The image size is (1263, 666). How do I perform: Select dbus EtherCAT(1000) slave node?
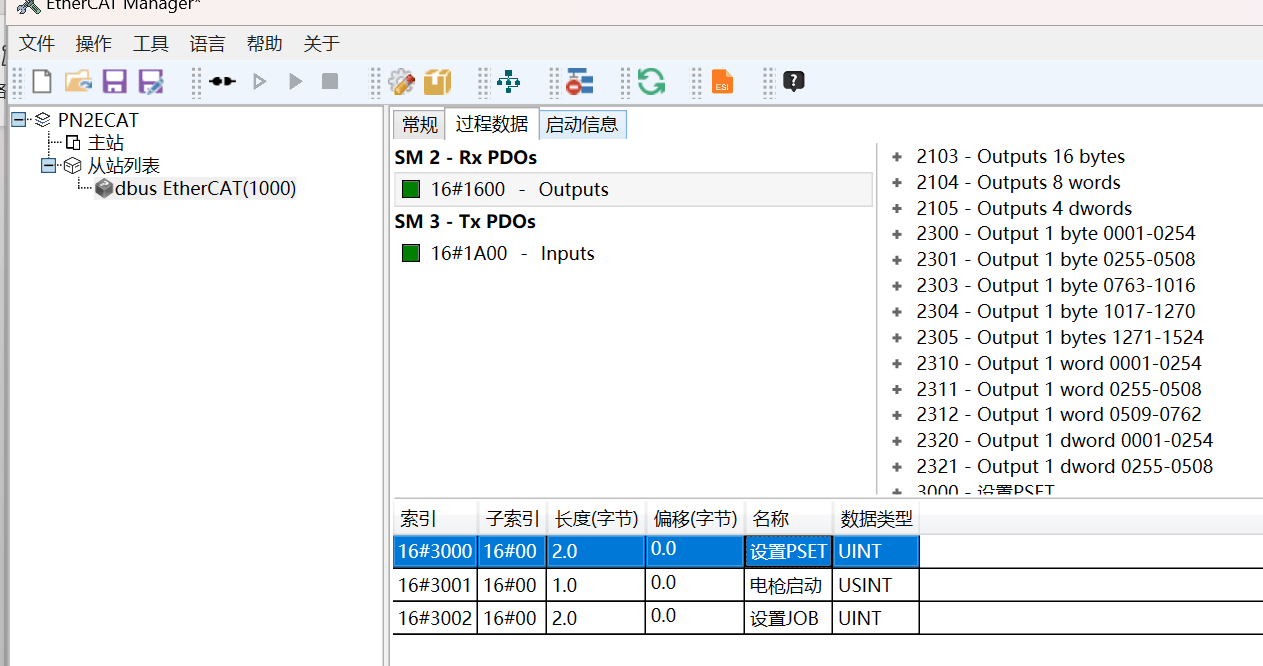point(206,188)
